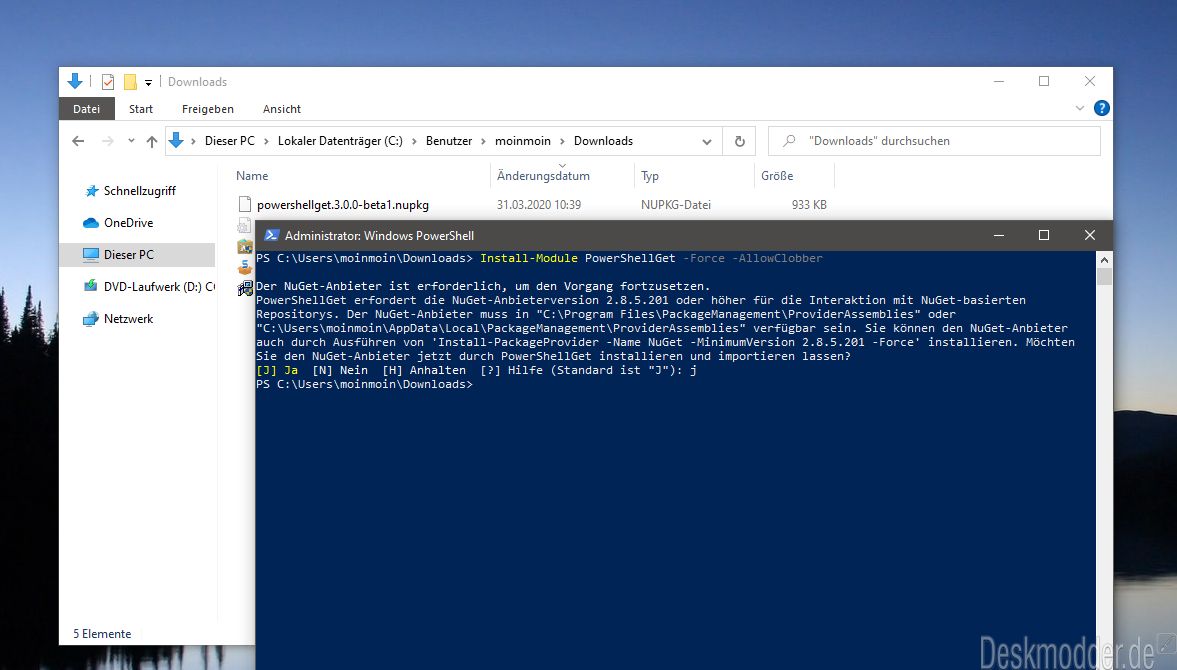Maximize the Administrator: Windows PowerShell window

pos(1043,235)
